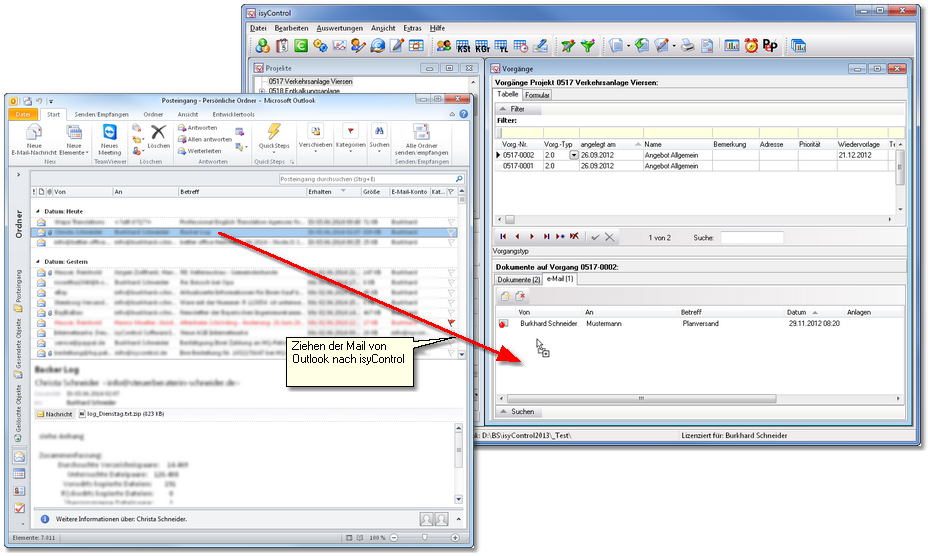Click the printer icon in isyControl toolbar
The image size is (928, 556).
point(689,46)
